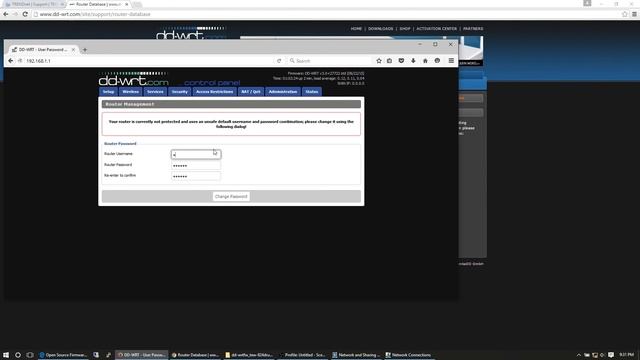Close the Router Database Chrome tab

click(127, 4)
